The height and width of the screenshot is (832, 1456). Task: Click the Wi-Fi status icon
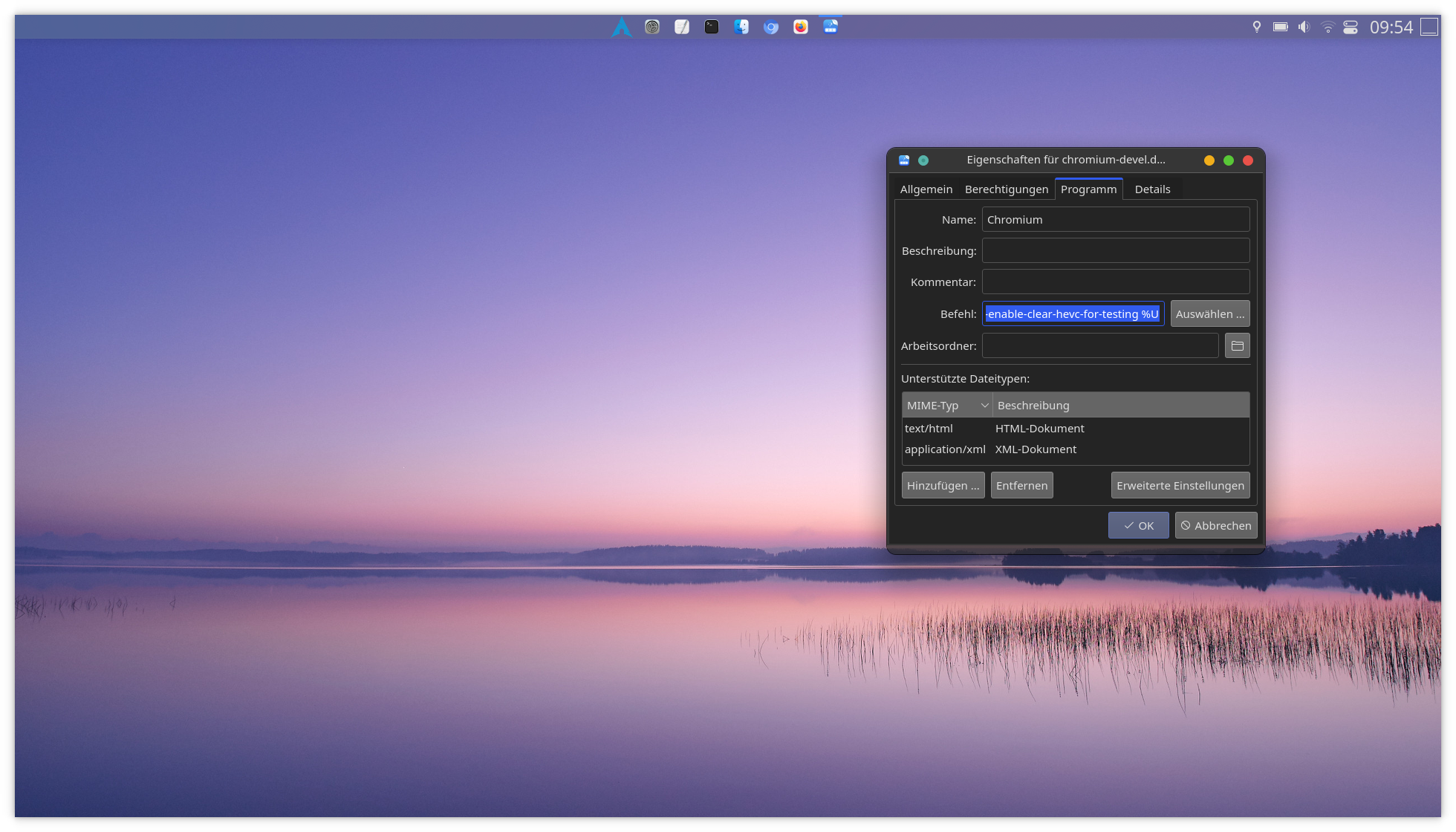1328,27
